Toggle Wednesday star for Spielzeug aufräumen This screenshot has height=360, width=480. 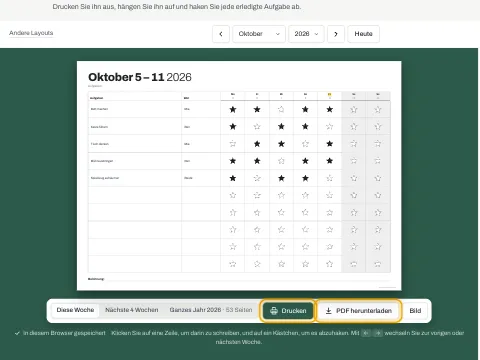(x=281, y=178)
